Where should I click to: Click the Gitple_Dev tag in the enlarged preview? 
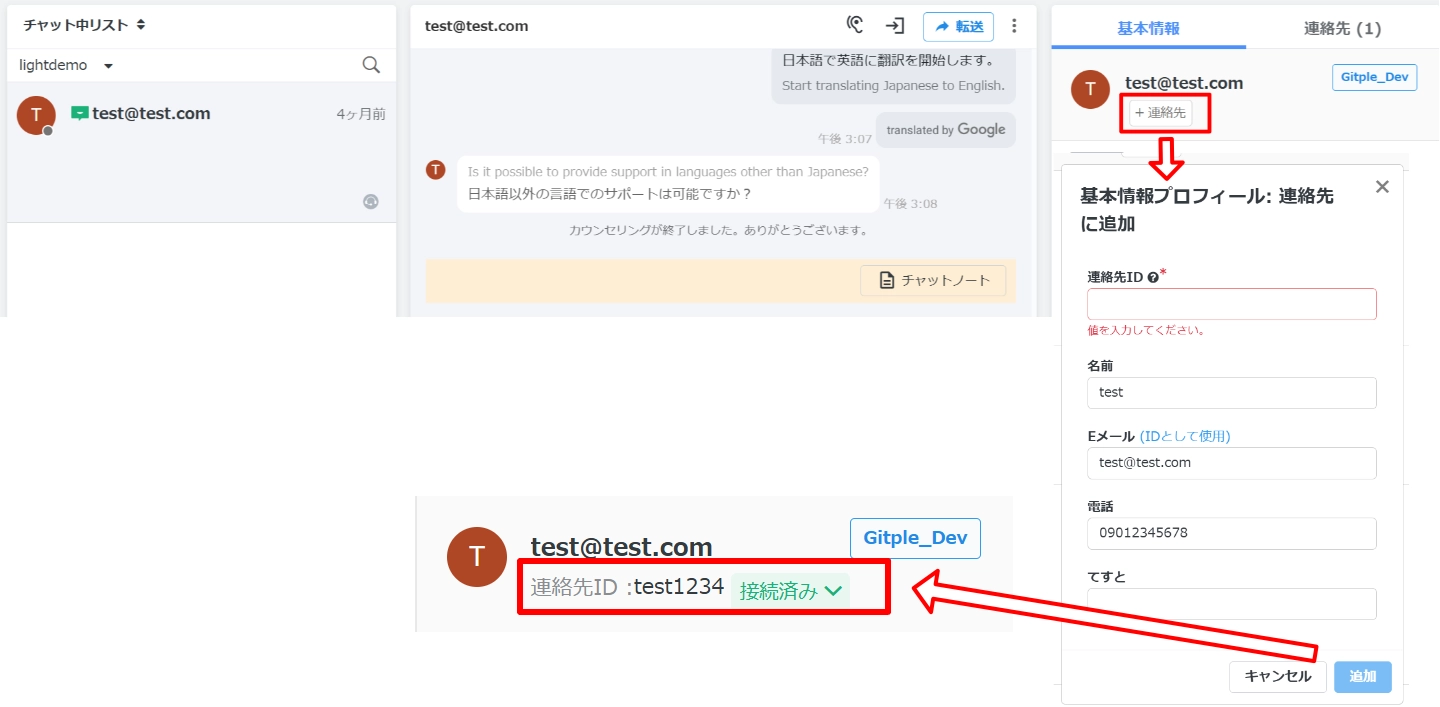[915, 538]
